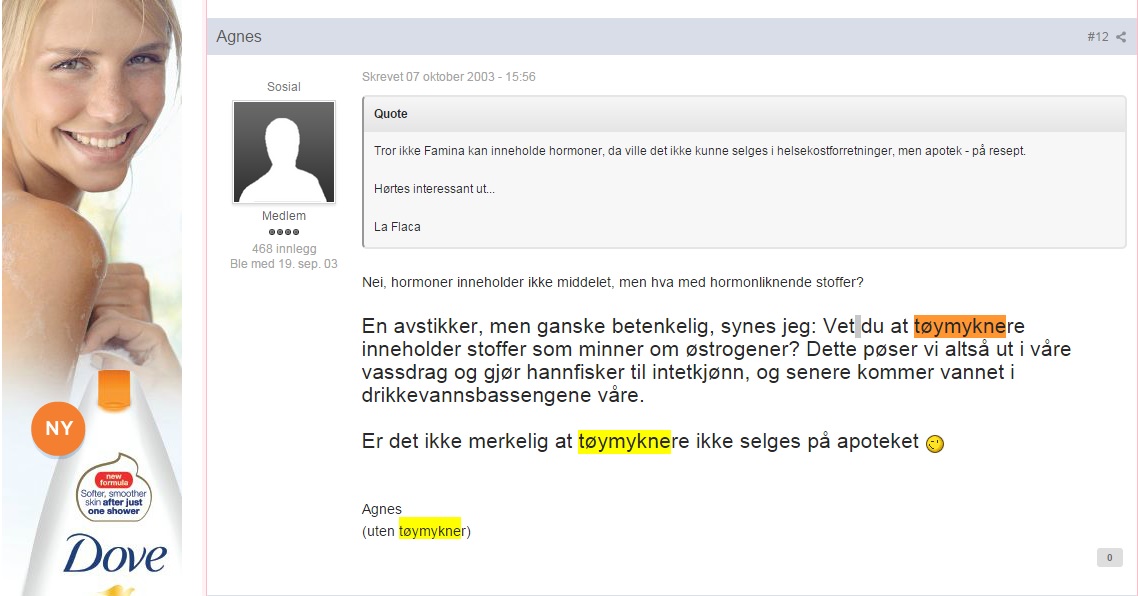Click Agnes's default avatar silhouette
Image resolution: width=1138 pixels, height=596 pixels.
pos(284,152)
